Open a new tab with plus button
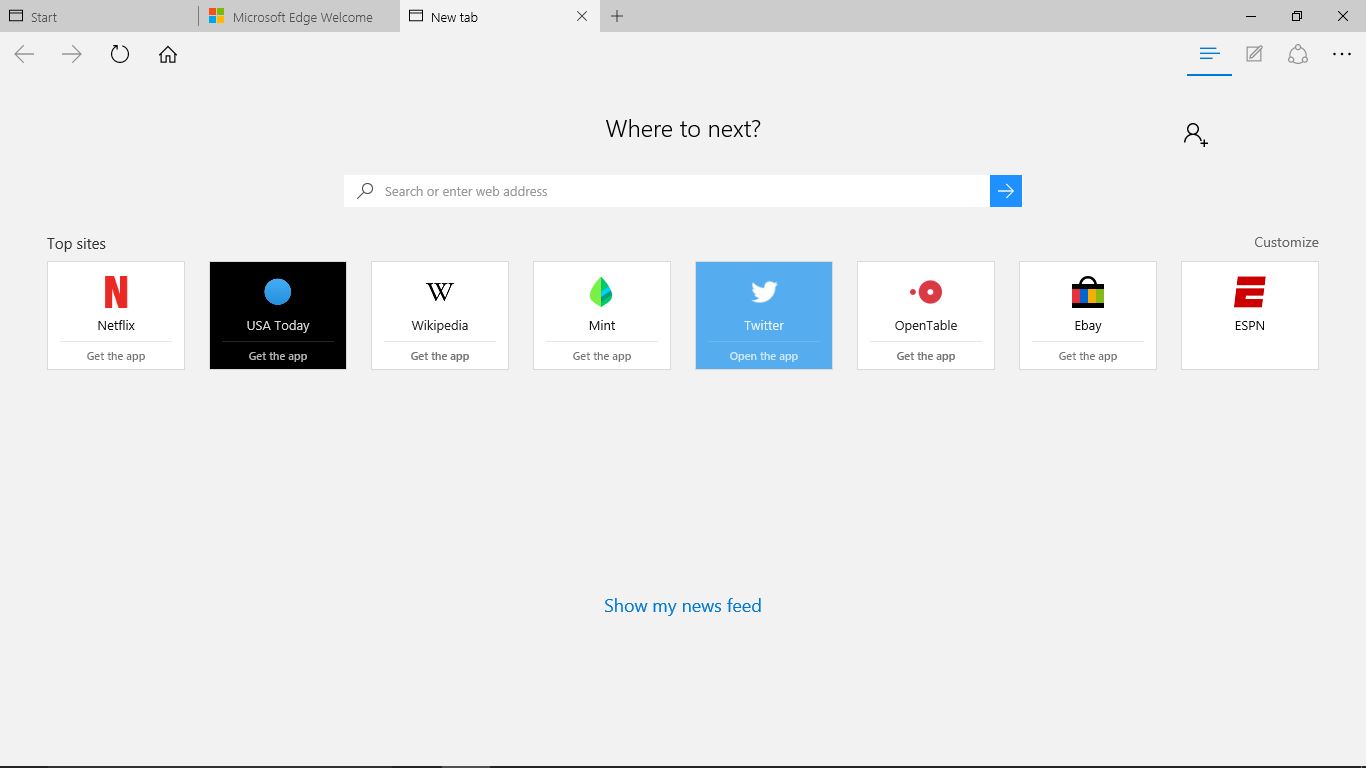Viewport: 1366px width, 768px height. click(x=617, y=16)
